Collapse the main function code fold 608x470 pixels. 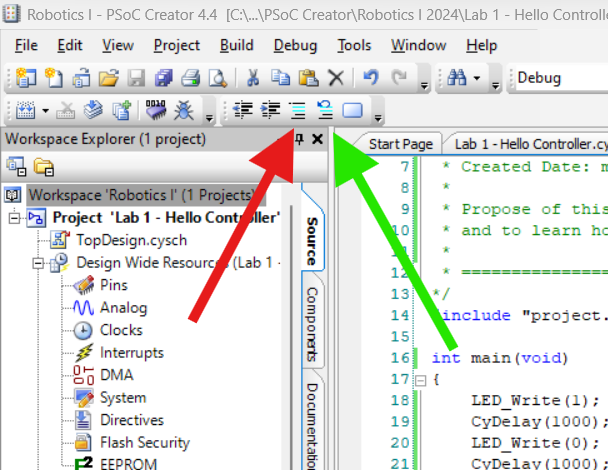[x=420, y=380]
